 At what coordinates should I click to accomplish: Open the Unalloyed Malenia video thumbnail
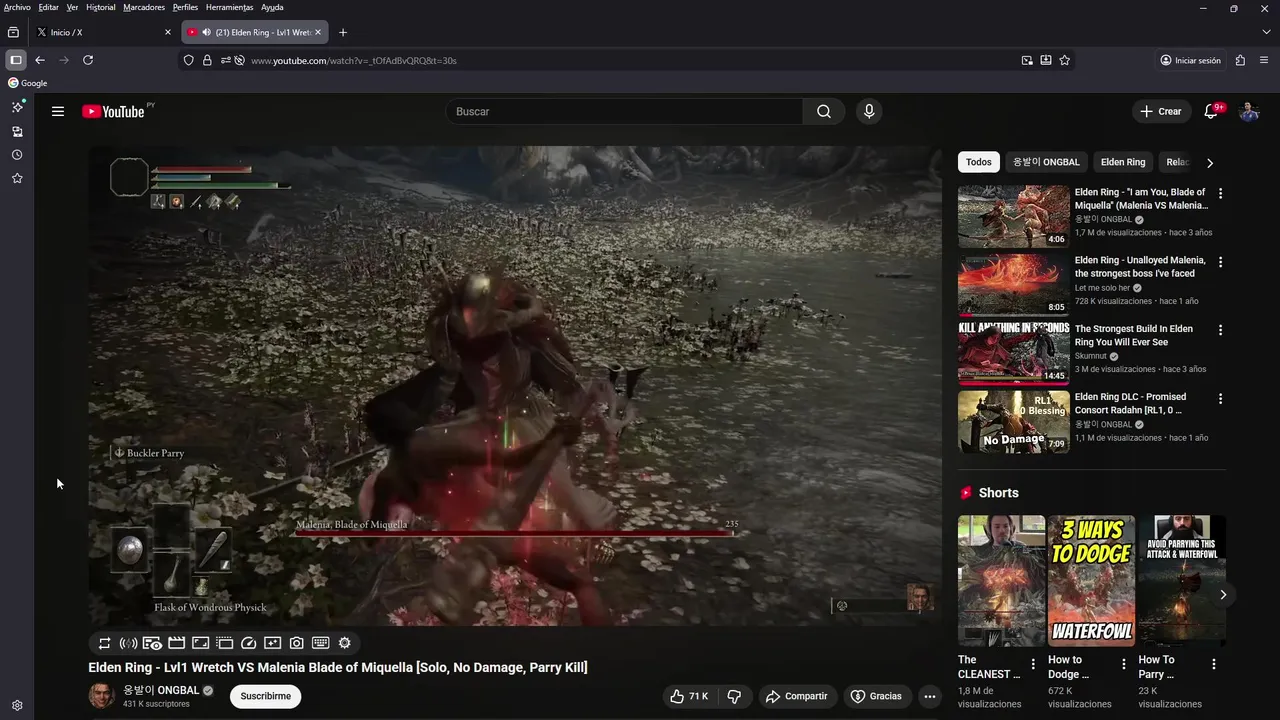[1014, 285]
